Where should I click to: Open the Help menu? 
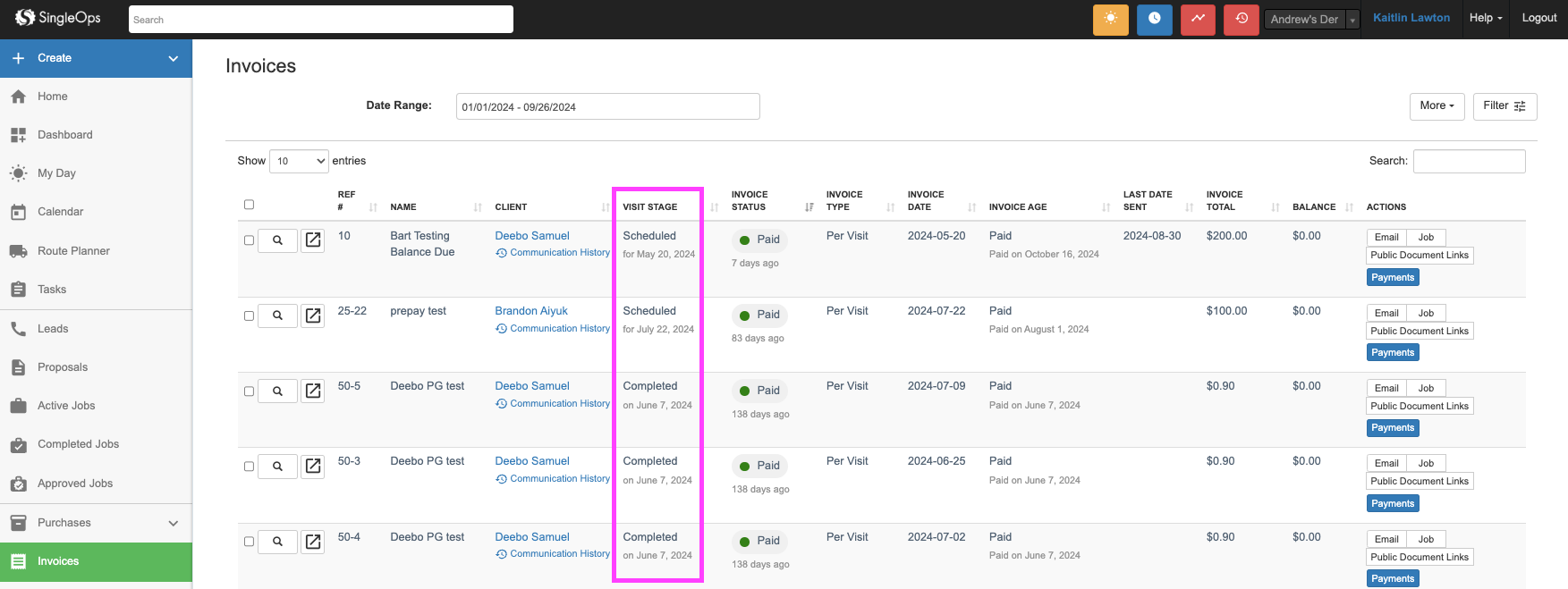tap(1485, 18)
